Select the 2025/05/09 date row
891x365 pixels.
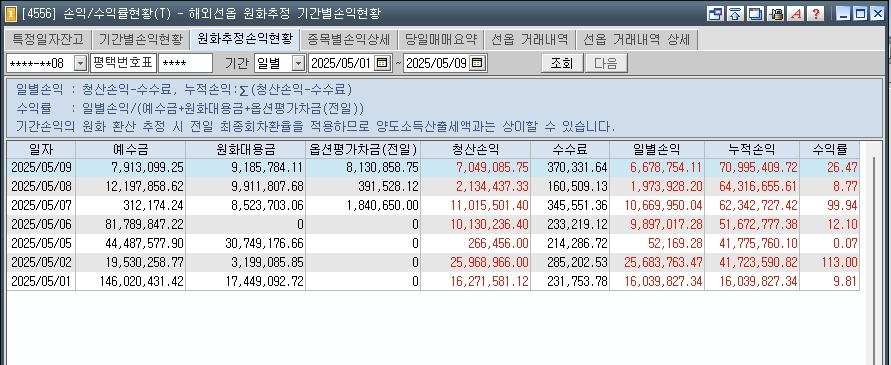click(x=433, y=168)
